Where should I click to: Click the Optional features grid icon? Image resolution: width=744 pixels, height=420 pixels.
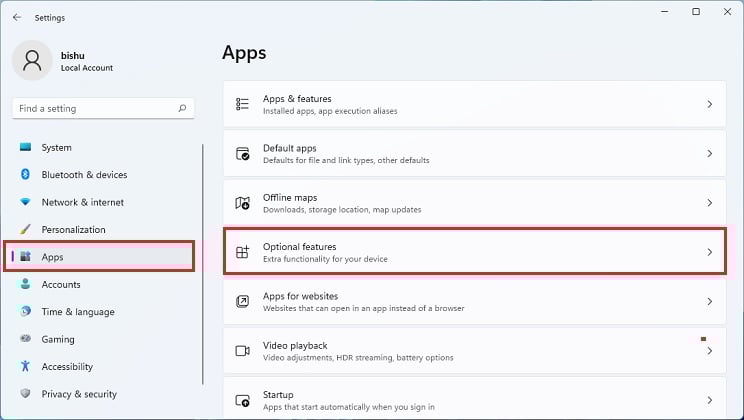[242, 252]
